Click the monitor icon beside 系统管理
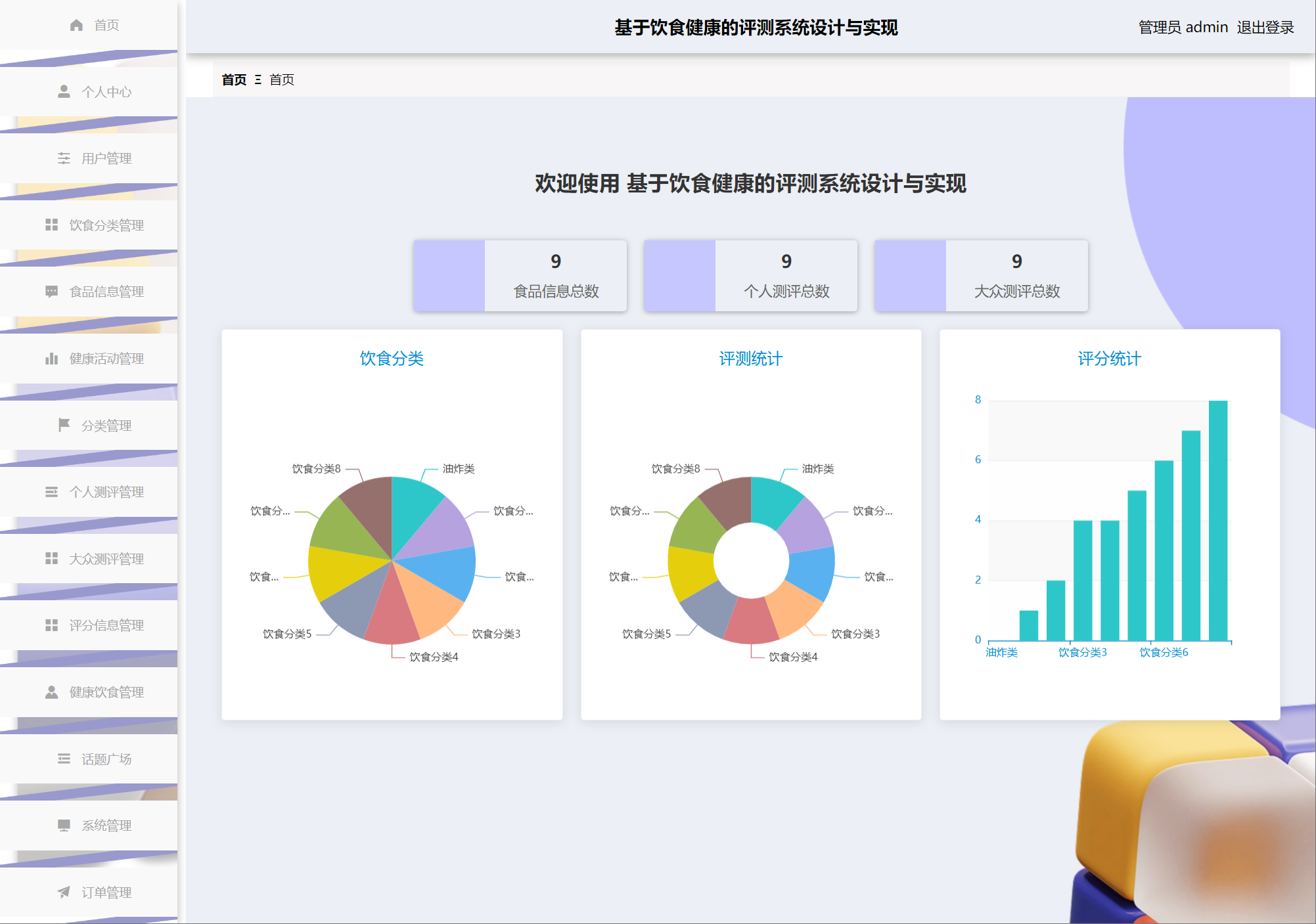1316x924 pixels. 64,825
